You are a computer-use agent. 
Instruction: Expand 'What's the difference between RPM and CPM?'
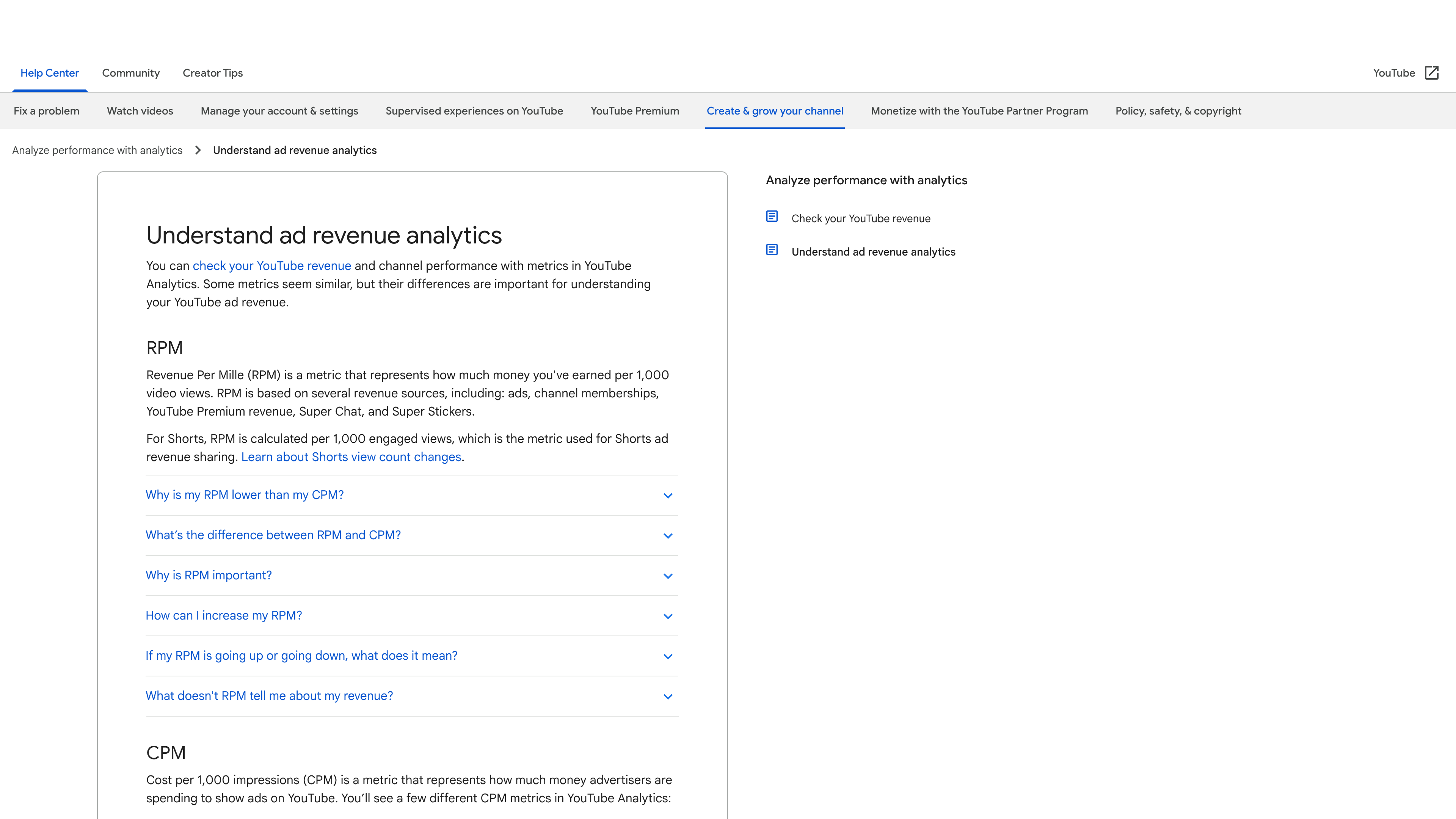click(x=273, y=535)
